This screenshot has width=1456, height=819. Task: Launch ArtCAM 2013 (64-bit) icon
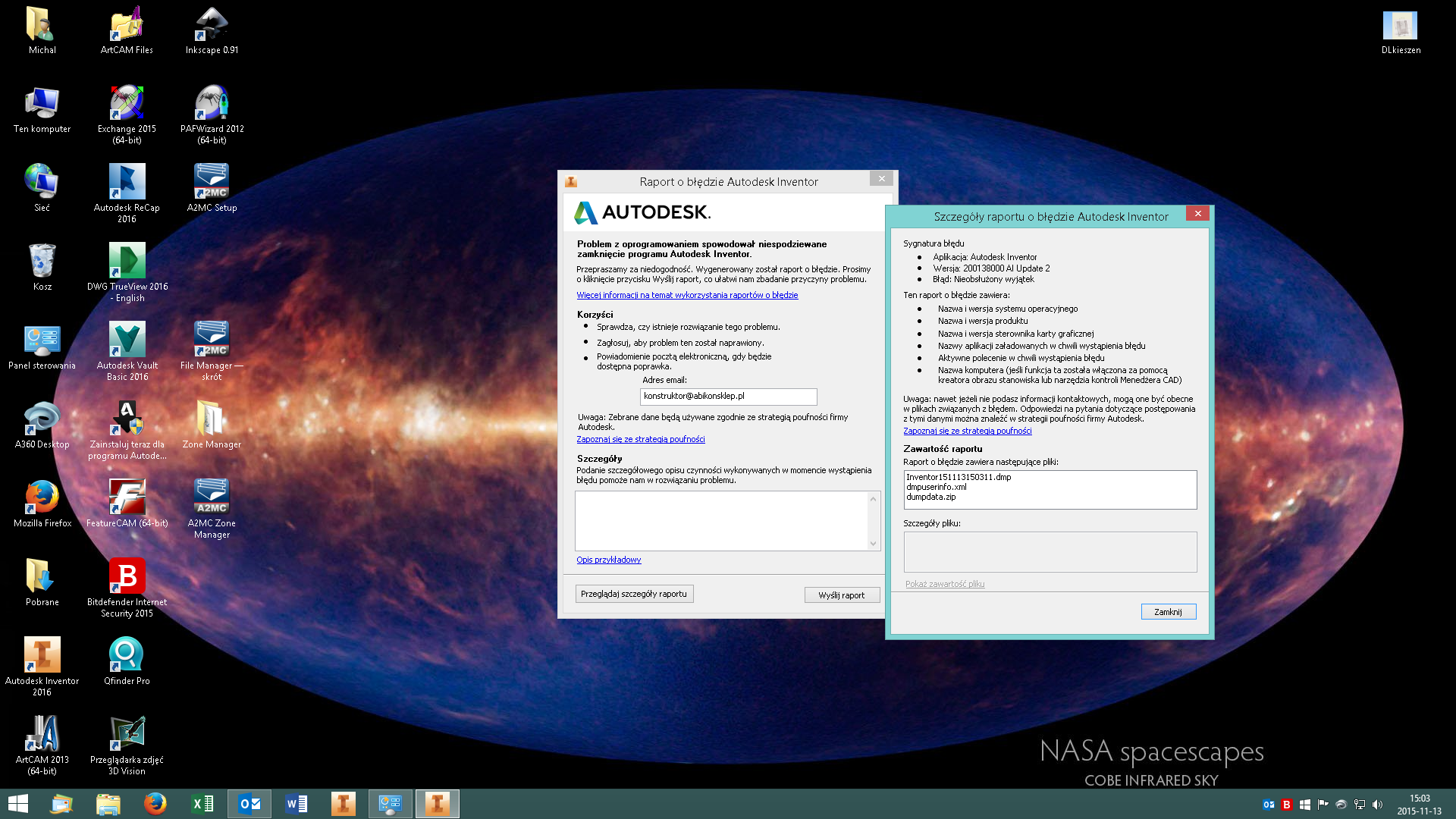(x=42, y=745)
